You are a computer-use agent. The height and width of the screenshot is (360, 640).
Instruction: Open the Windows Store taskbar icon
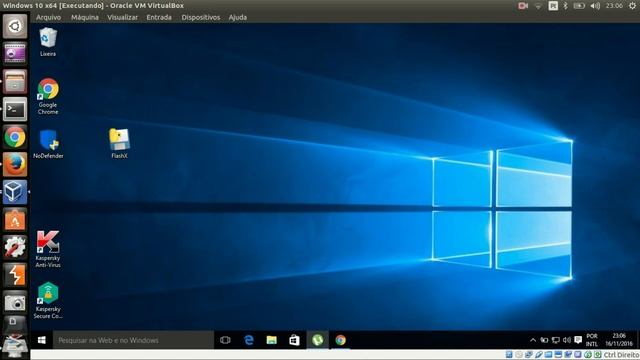(294, 340)
